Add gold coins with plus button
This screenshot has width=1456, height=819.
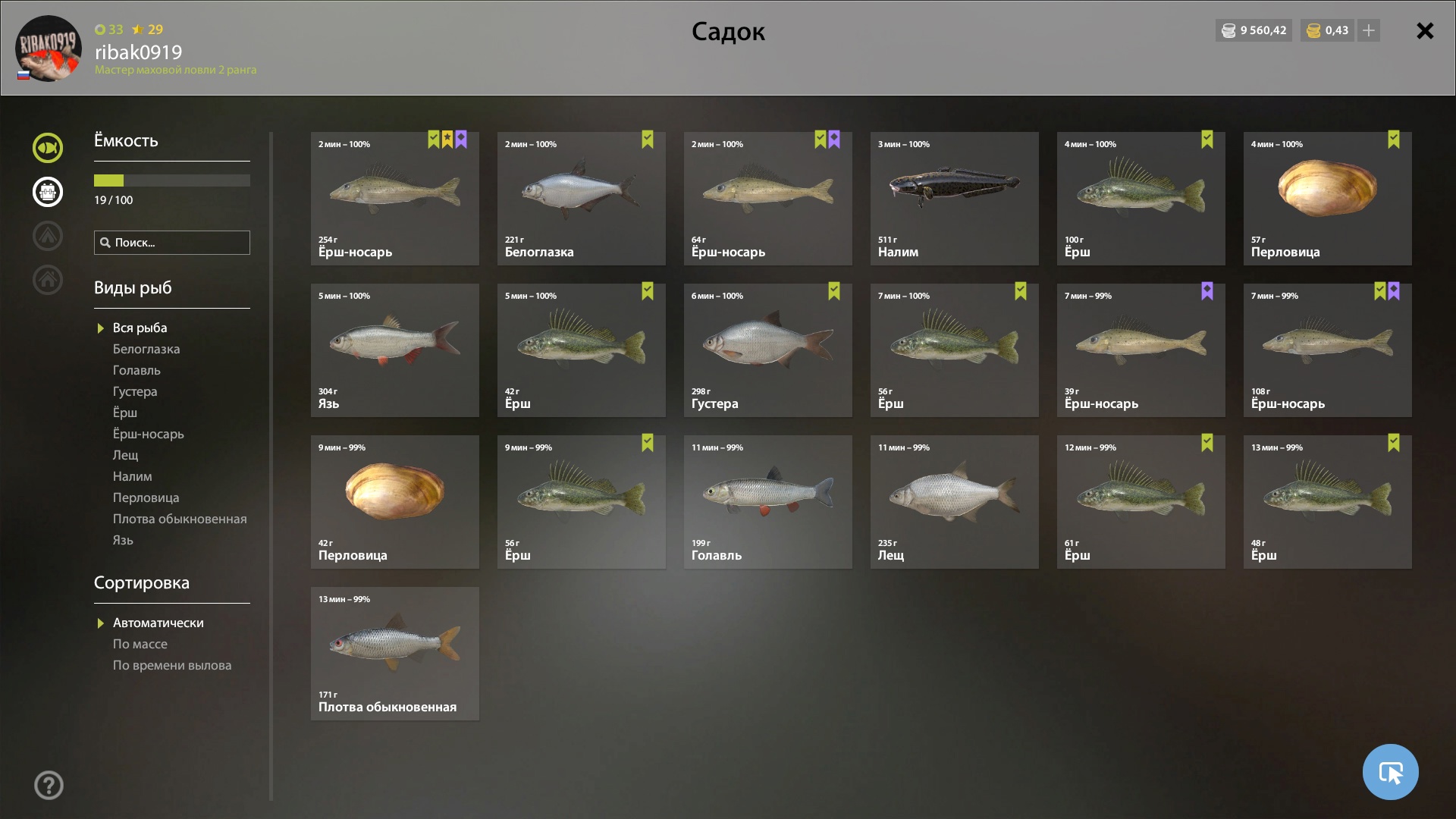coord(1369,30)
